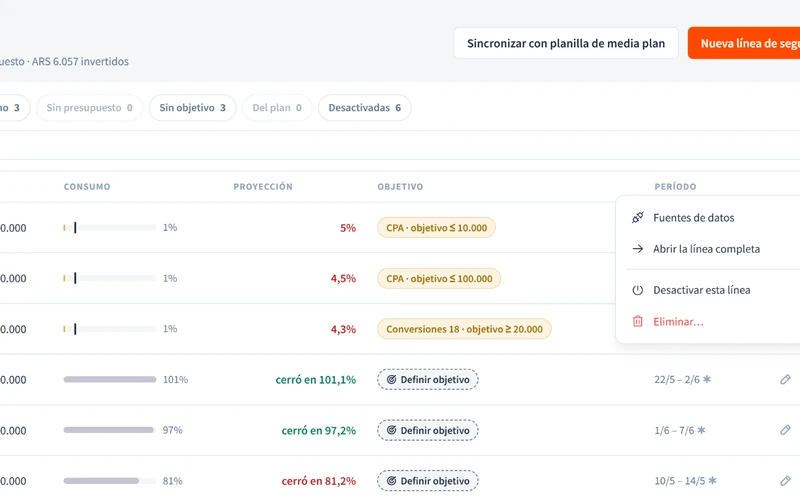This screenshot has height=500, width=800.
Task: Click the target icon in the 101,1% row's Definir objetivo
Action: (391, 380)
